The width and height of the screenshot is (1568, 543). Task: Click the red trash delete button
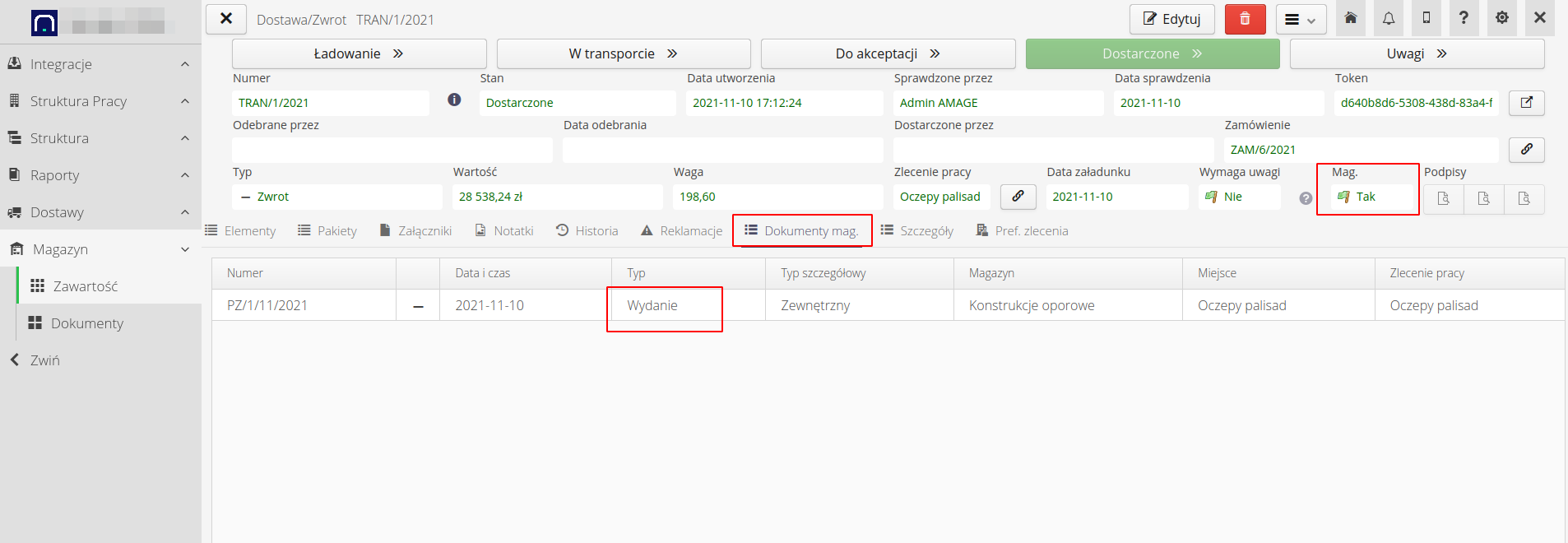tap(1245, 19)
